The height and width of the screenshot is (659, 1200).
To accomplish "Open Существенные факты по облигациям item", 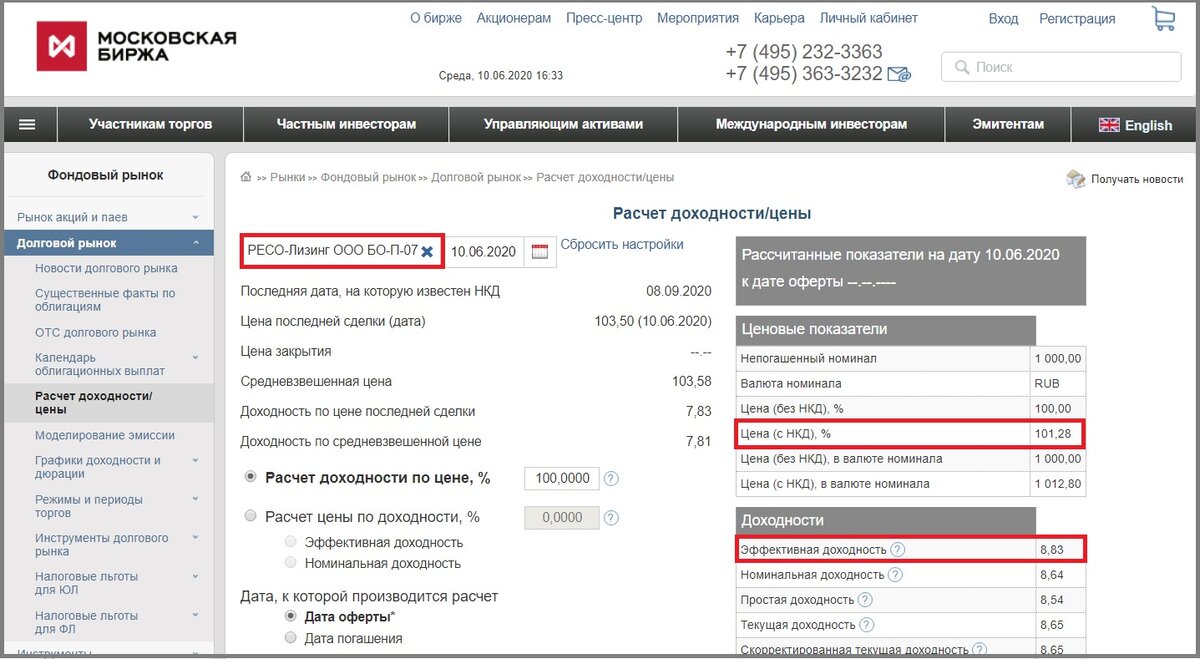I will (x=105, y=300).
